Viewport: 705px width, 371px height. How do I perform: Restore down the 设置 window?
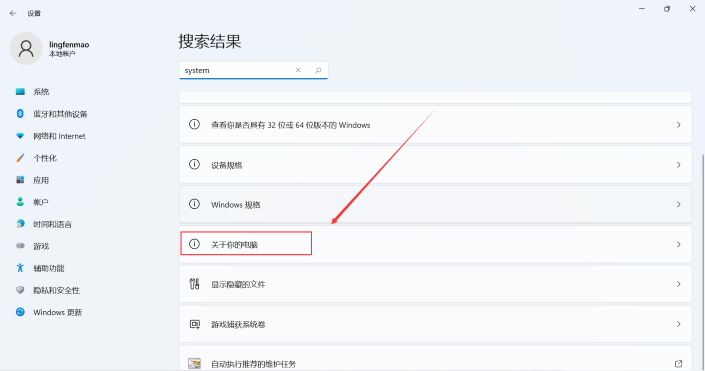(x=667, y=9)
